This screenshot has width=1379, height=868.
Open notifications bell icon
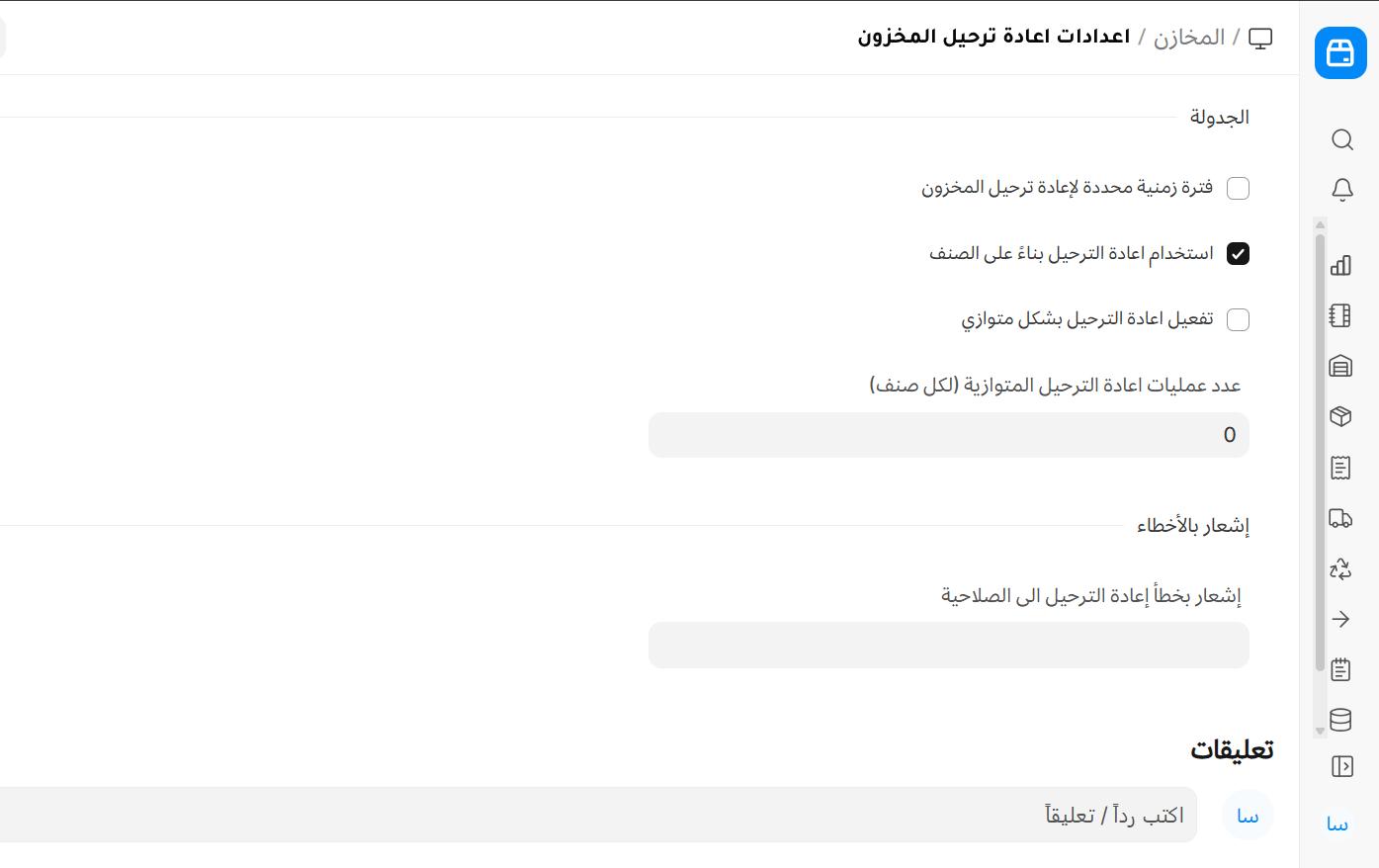pyautogui.click(x=1341, y=189)
